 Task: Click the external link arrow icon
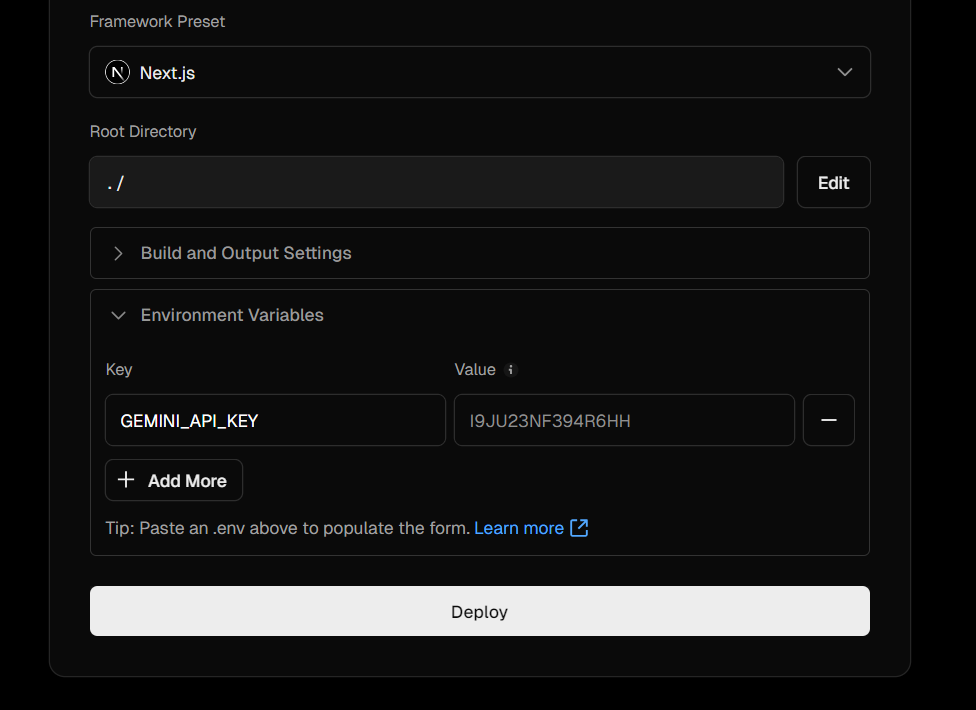tap(579, 528)
